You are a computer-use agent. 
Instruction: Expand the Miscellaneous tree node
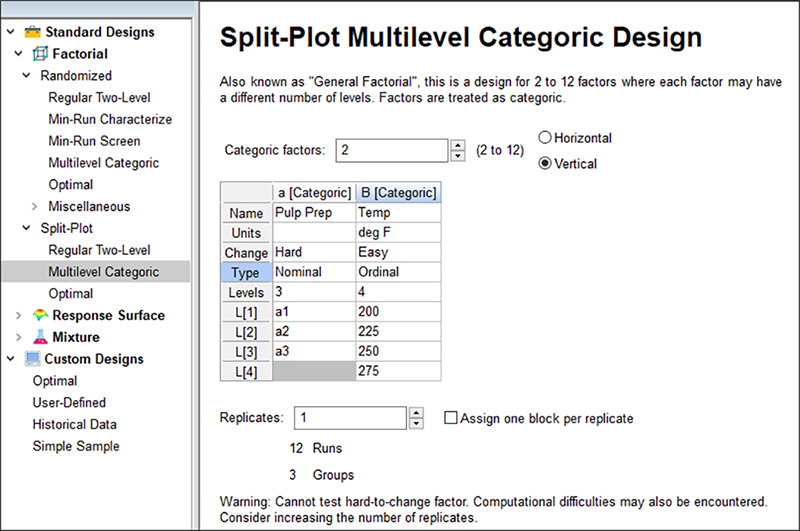36,207
